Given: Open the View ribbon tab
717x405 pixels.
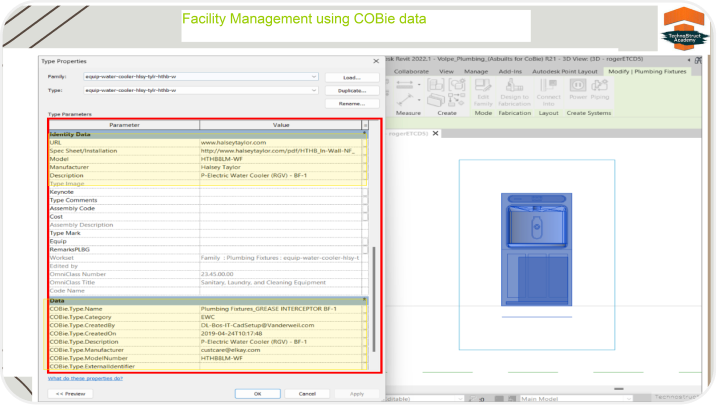Looking at the screenshot, I should coord(446,72).
